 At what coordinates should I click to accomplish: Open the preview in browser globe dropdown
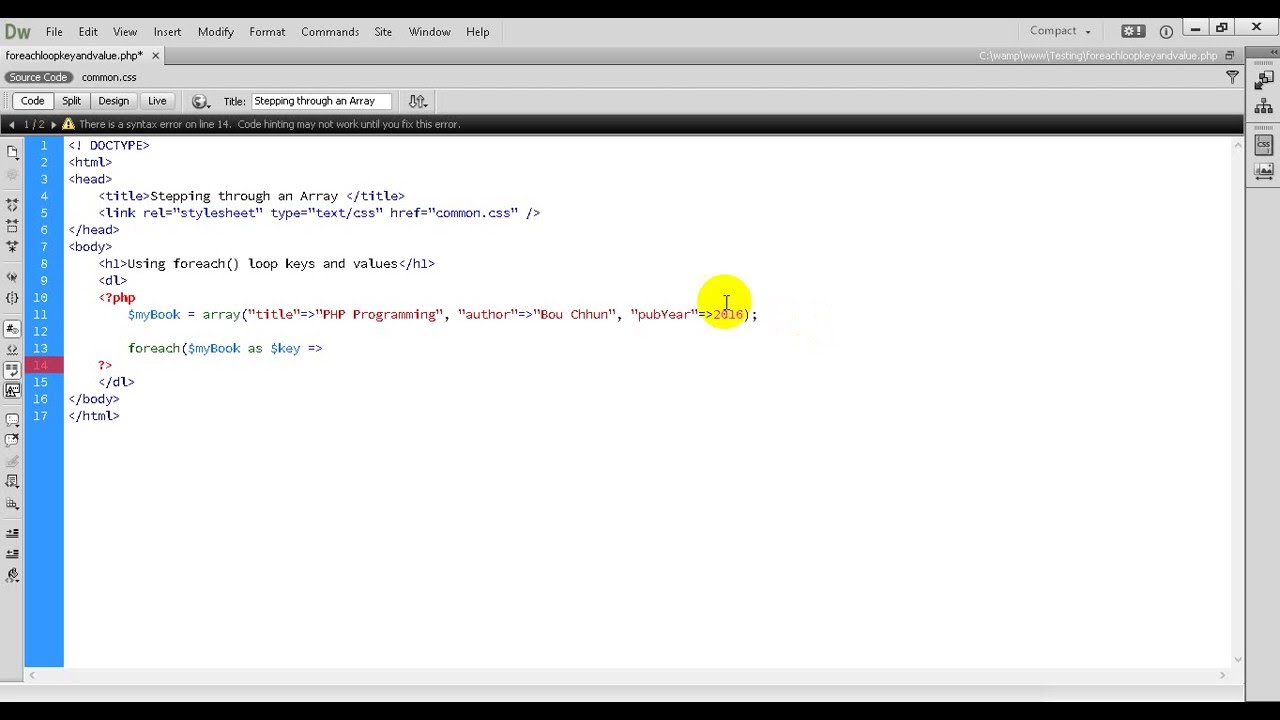(x=200, y=101)
